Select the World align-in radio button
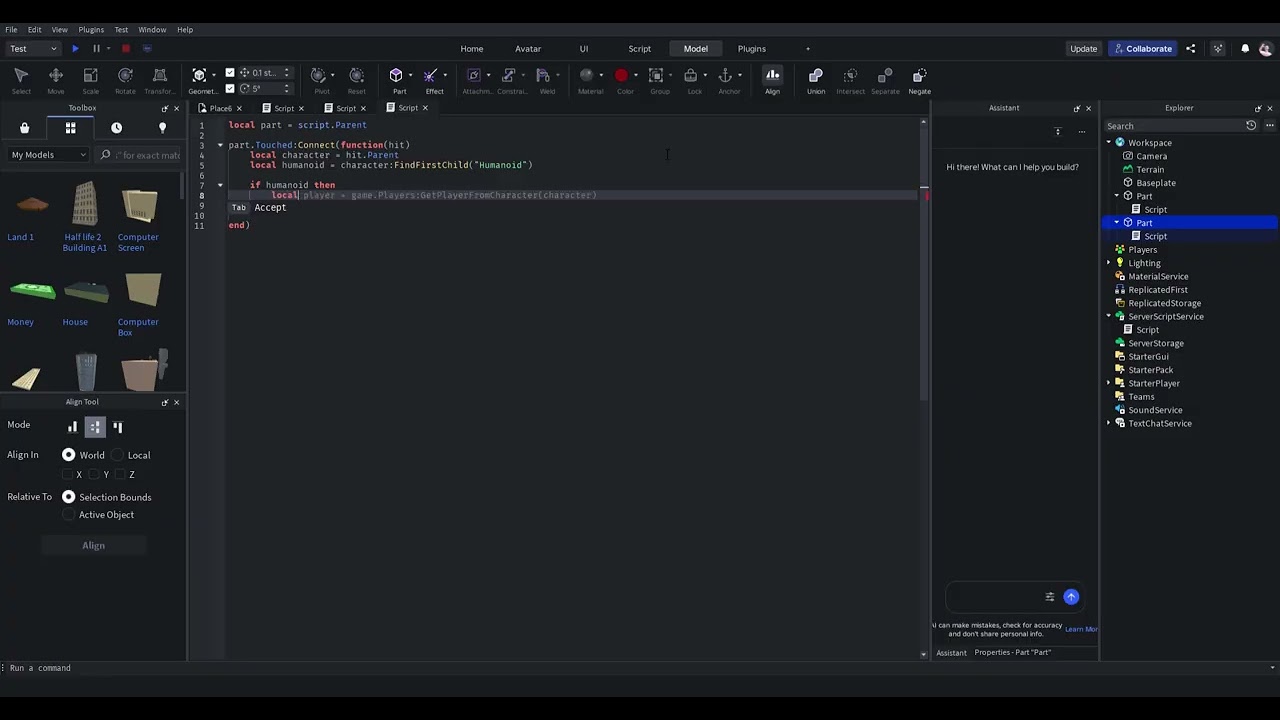Image resolution: width=1280 pixels, height=720 pixels. pos(69,455)
